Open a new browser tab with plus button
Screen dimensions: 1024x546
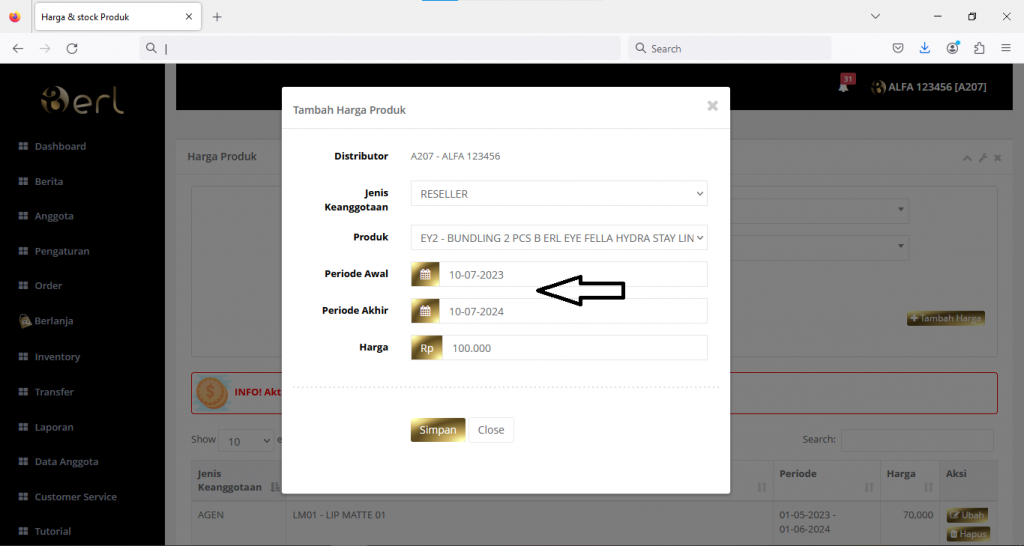tap(217, 17)
